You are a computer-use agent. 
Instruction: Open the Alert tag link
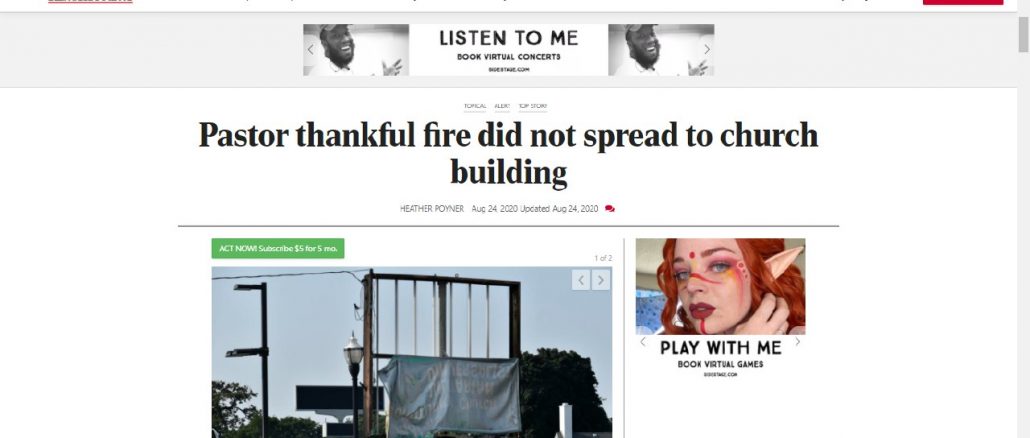502,106
